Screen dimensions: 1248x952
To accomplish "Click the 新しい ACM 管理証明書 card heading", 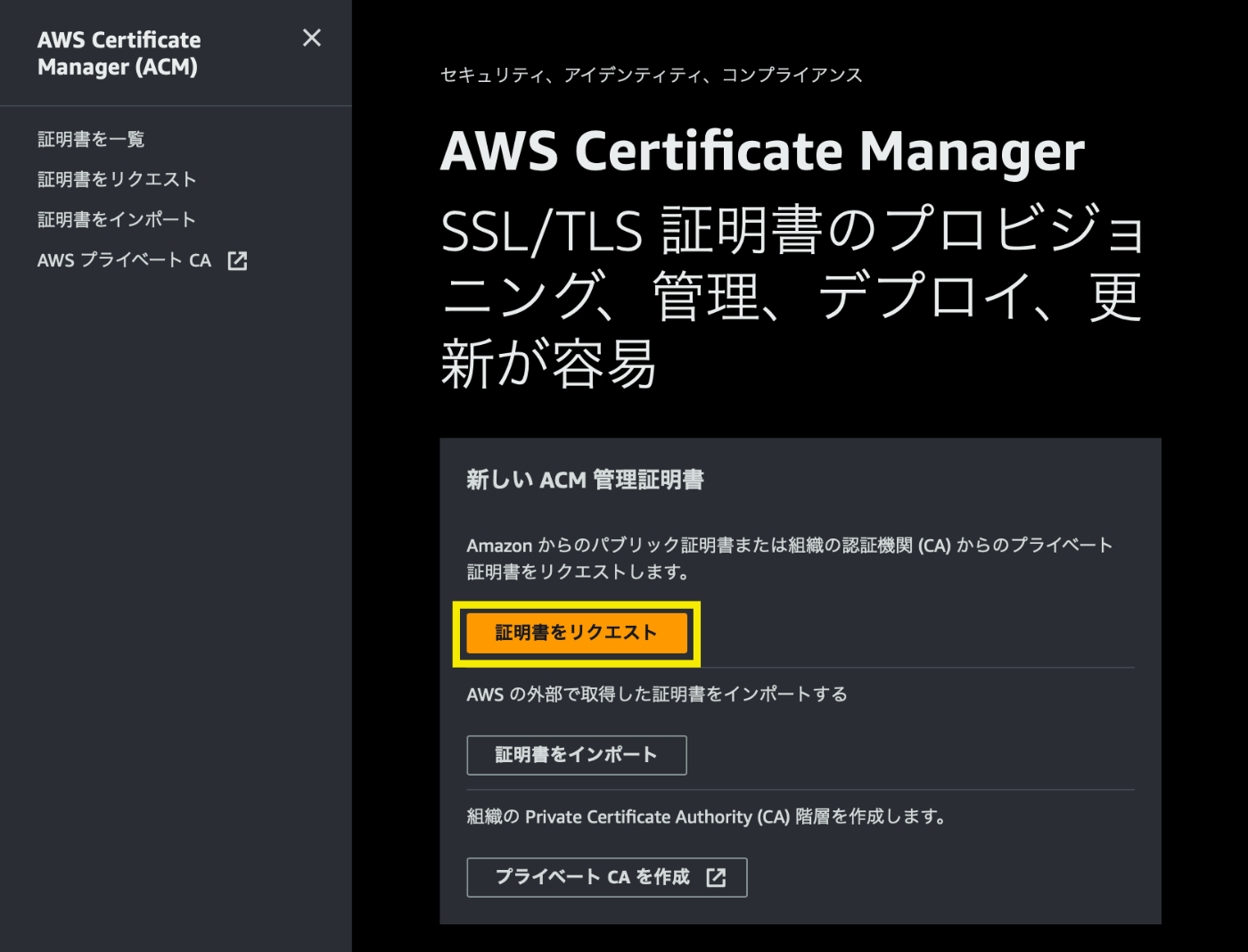I will click(586, 480).
